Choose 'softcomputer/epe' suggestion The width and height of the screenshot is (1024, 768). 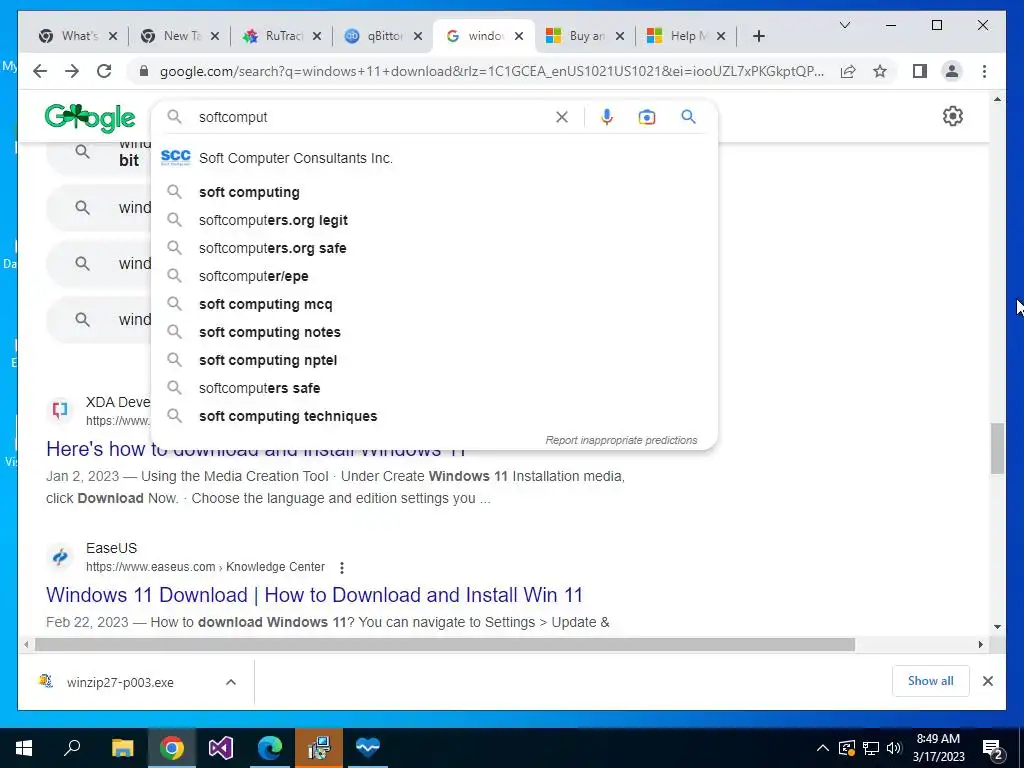pos(434,276)
